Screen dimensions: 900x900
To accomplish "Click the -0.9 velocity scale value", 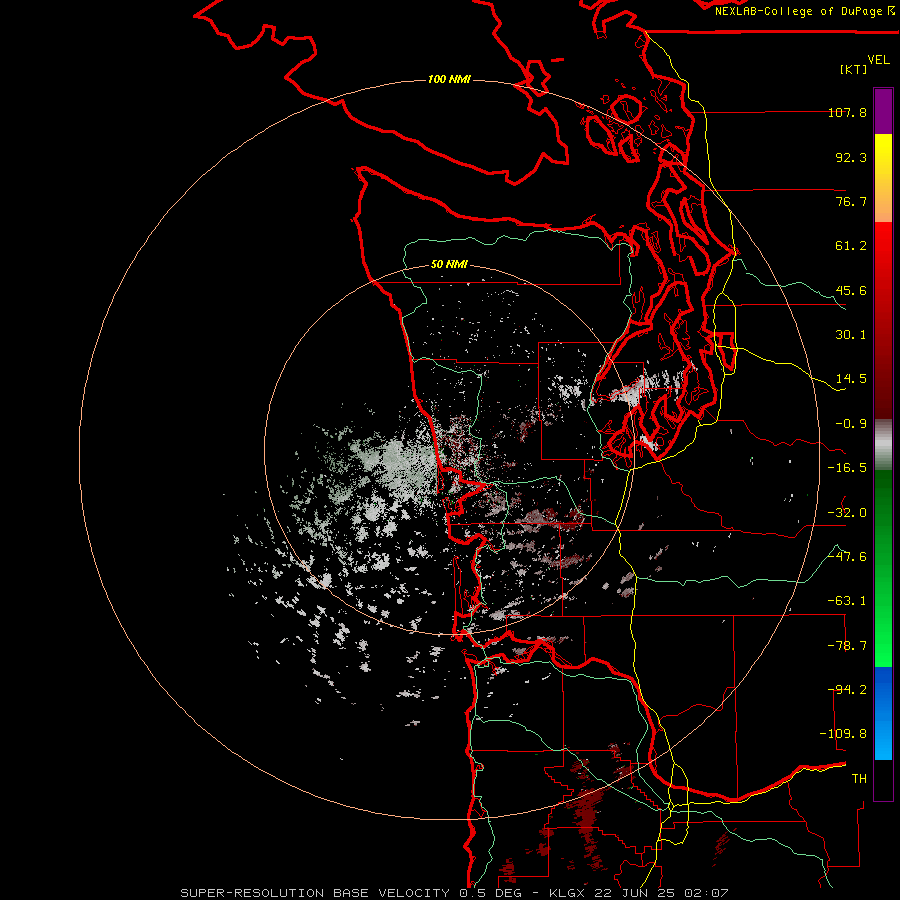I will pyautogui.click(x=851, y=424).
